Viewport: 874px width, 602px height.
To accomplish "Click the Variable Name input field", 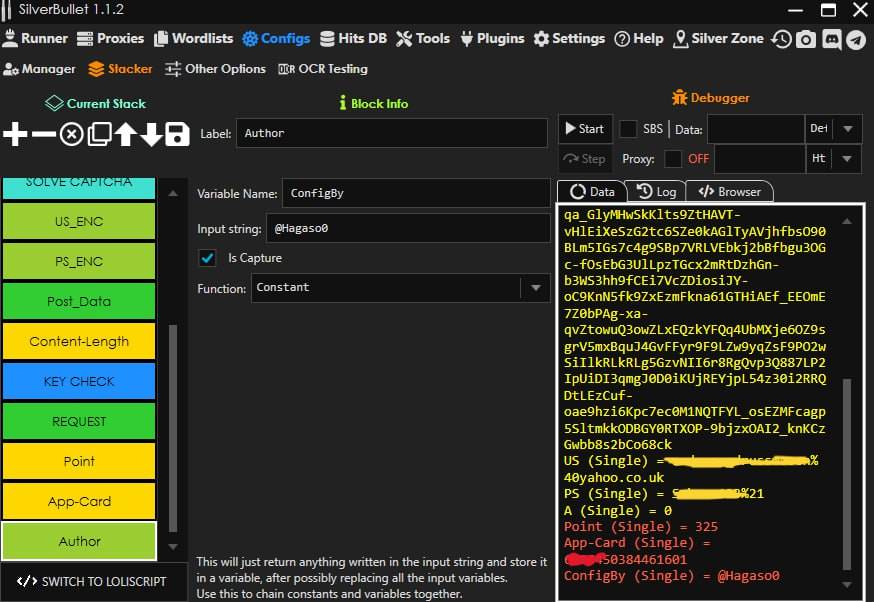I will (x=414, y=193).
